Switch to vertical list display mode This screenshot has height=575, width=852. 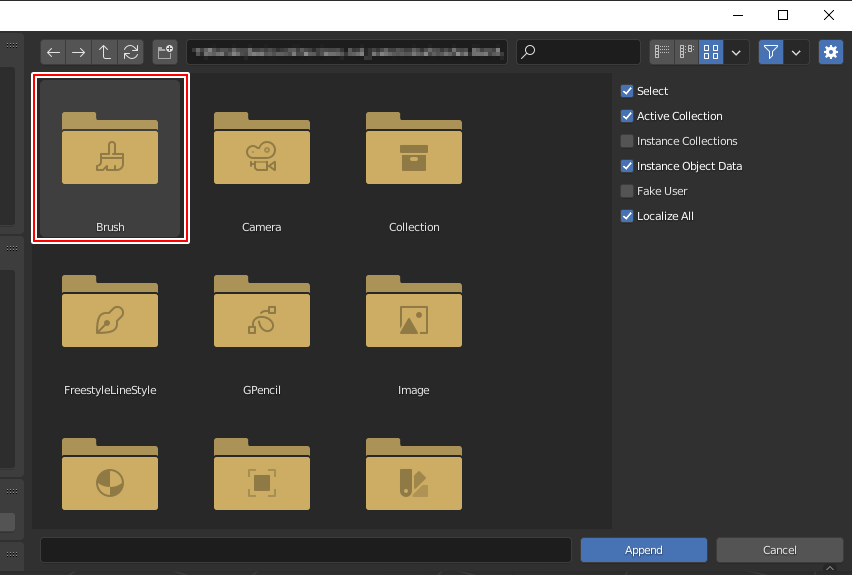662,52
